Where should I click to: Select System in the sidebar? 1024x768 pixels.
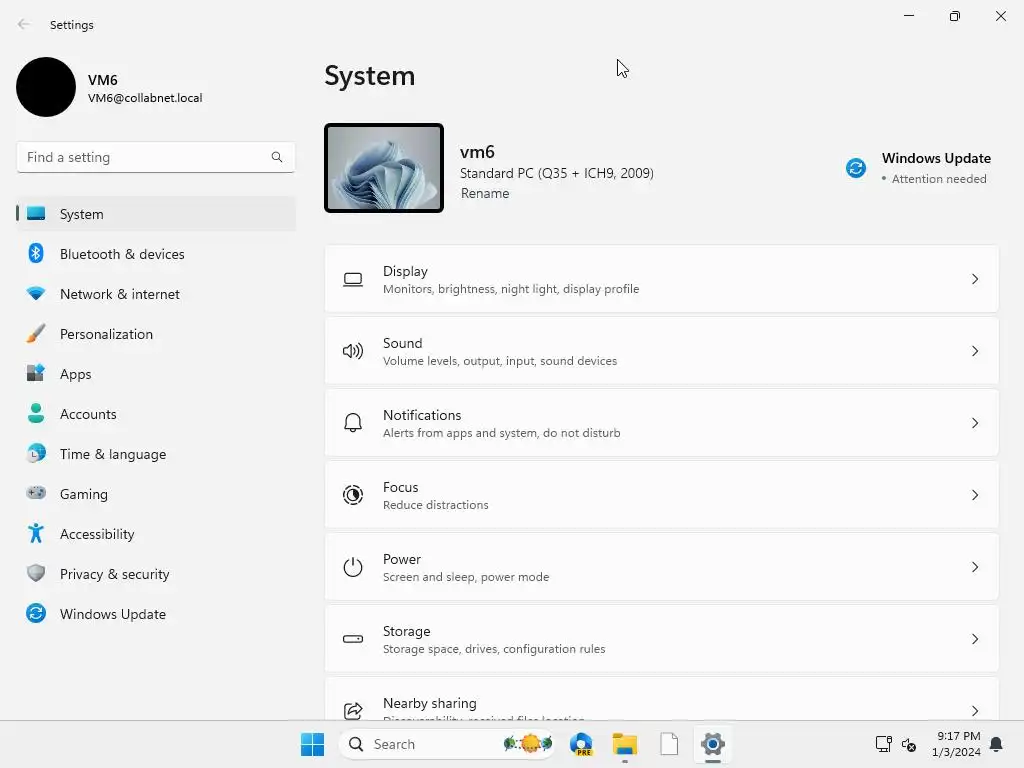156,214
